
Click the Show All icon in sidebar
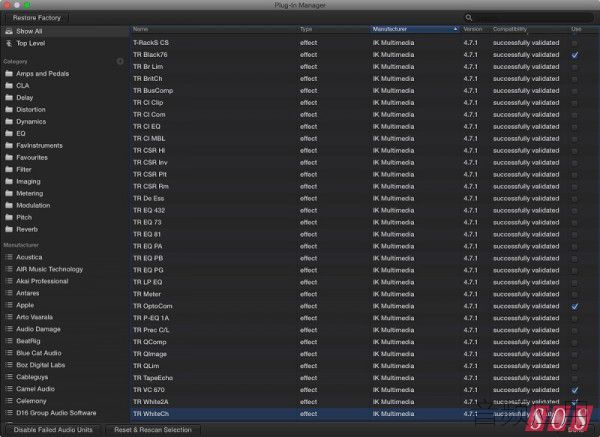(x=9, y=31)
